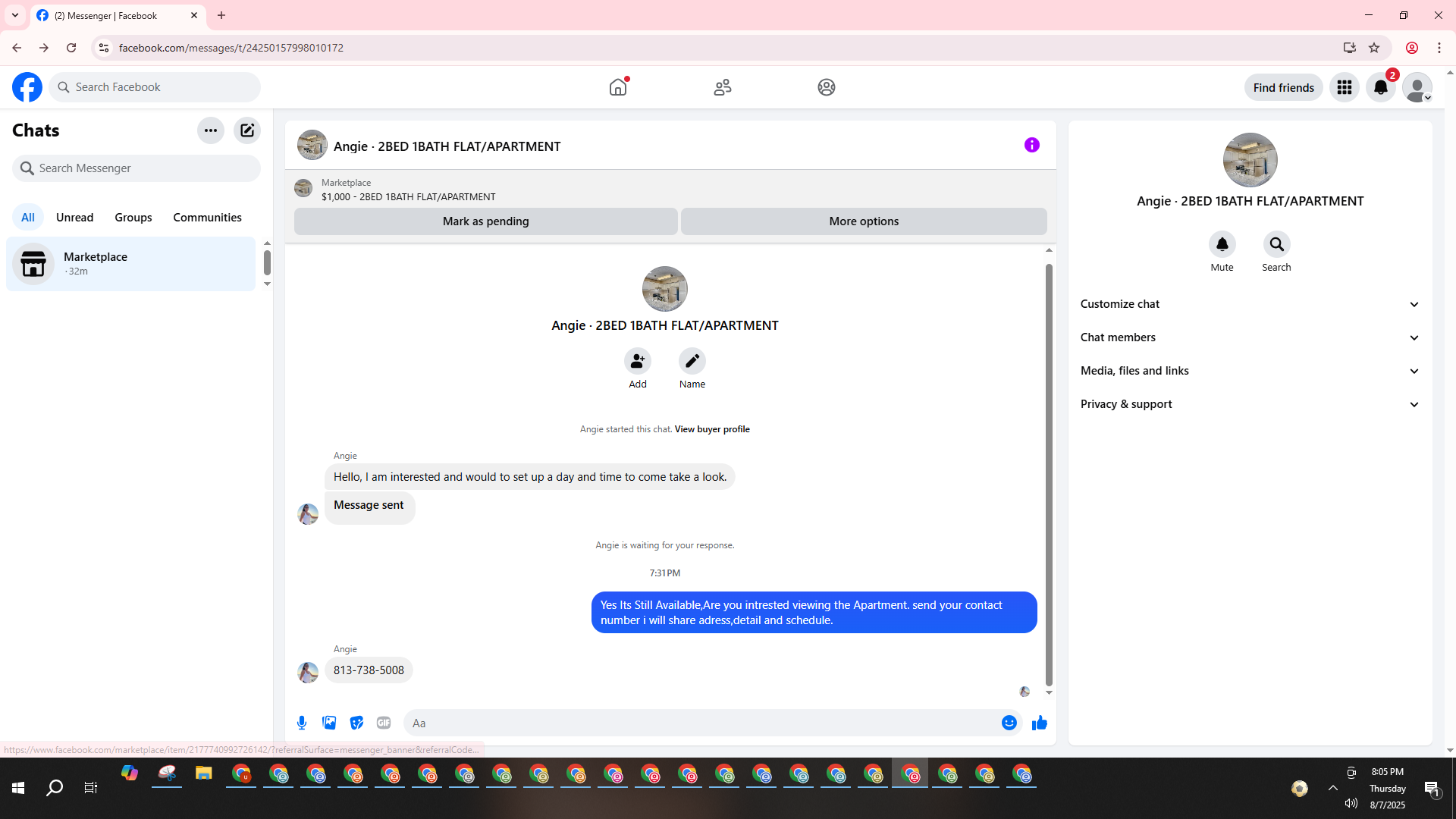The width and height of the screenshot is (1456, 819).
Task: Open the Friends icon in top navigation
Action: pos(723,87)
